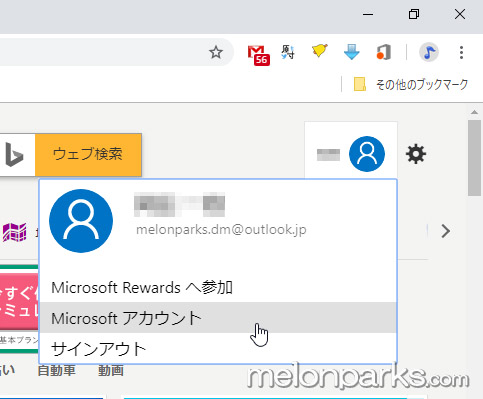Click the purple map icon

pyautogui.click(x=15, y=232)
